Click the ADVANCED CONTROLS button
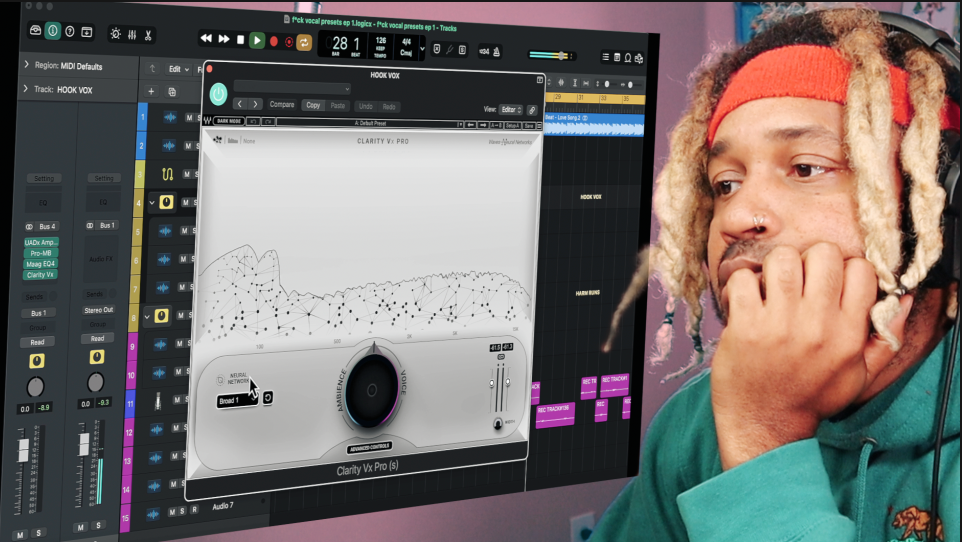962x542 pixels. click(369, 447)
